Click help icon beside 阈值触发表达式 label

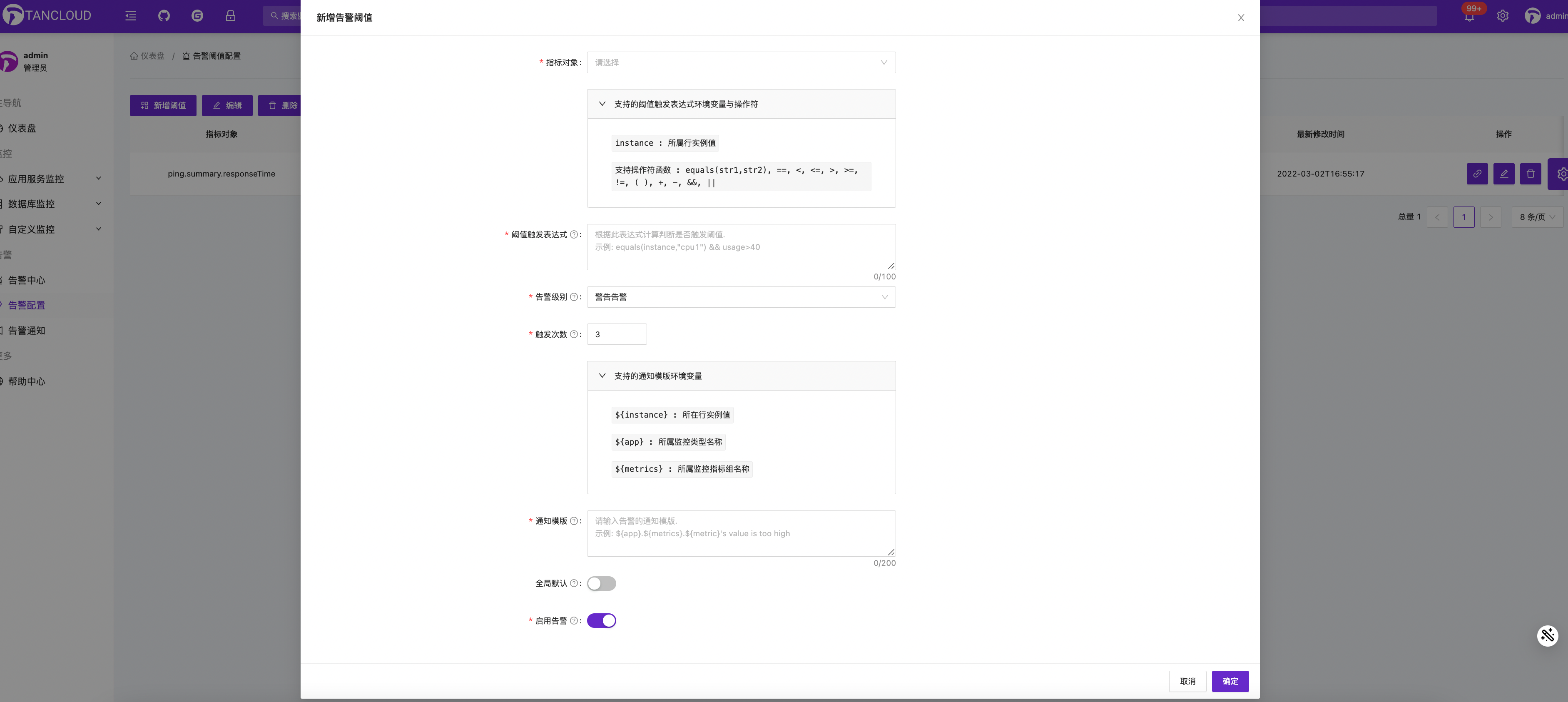pyautogui.click(x=573, y=234)
